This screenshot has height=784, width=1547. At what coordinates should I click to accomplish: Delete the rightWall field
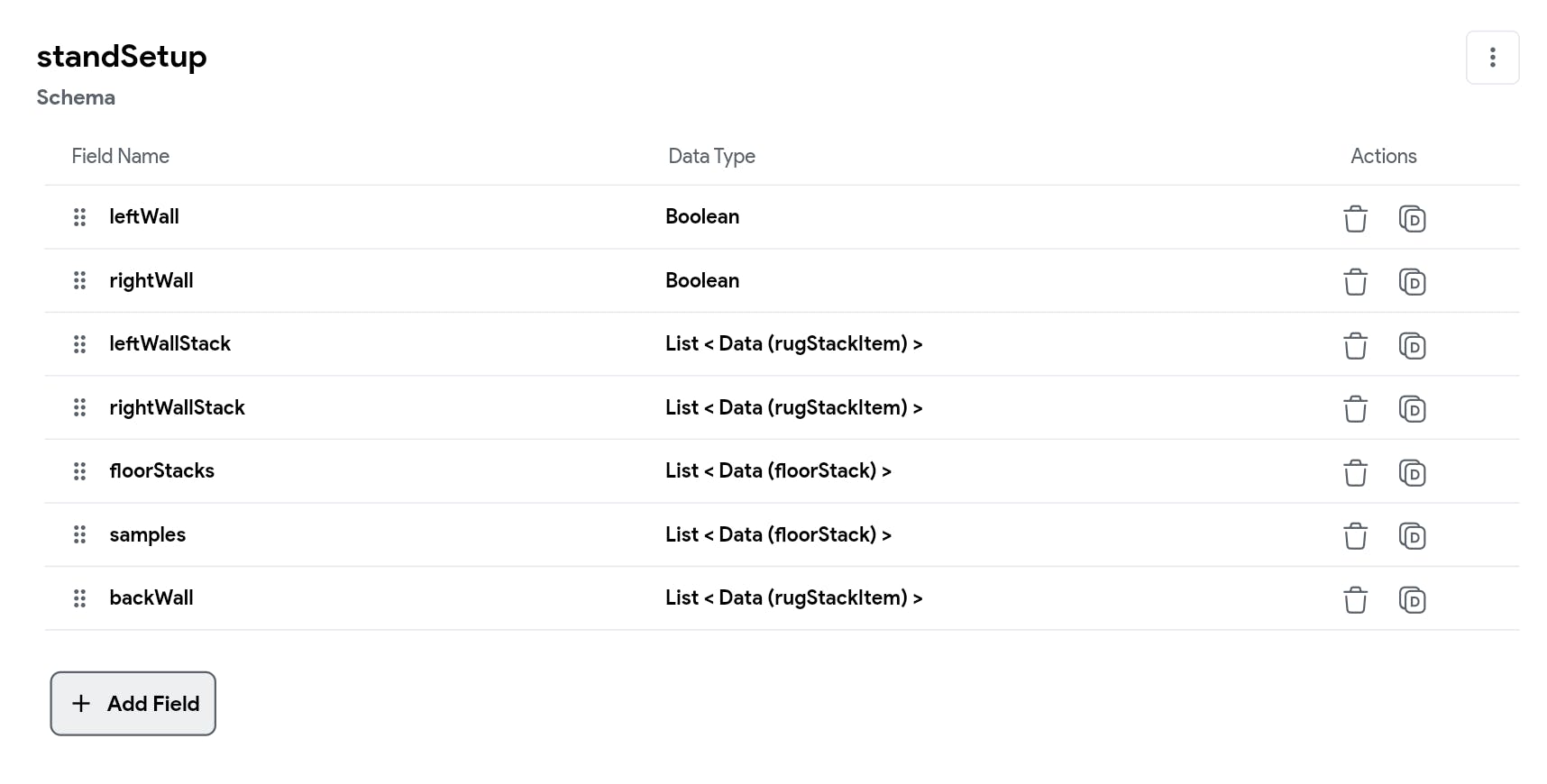[1355, 282]
